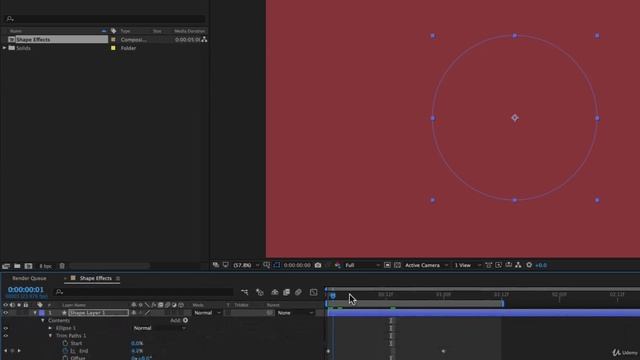Click the Interpret Footage icon in Project panel footer
The image size is (640, 360).
pos(6,266)
